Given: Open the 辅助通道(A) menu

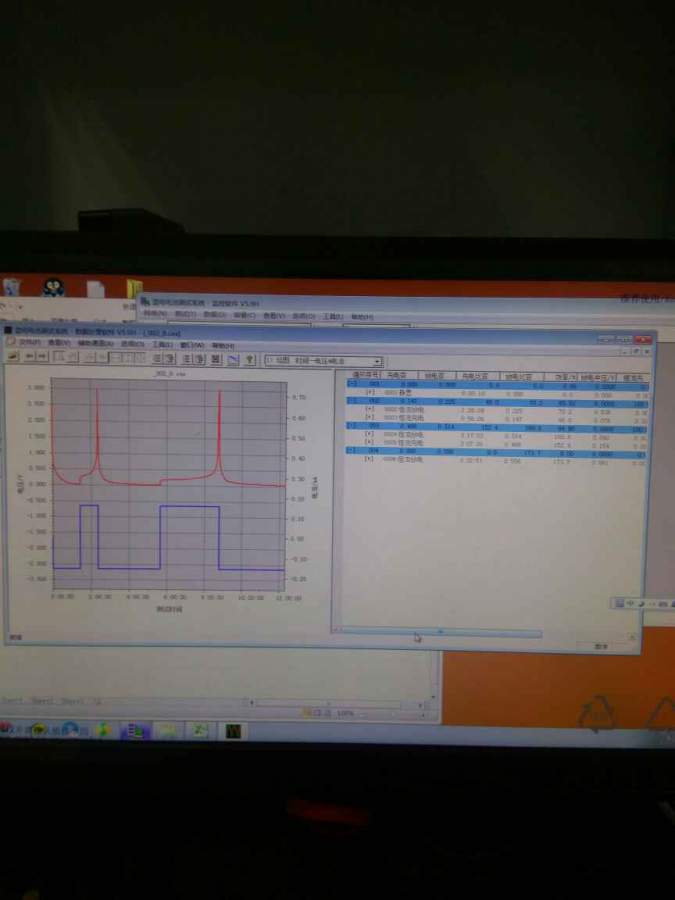Looking at the screenshot, I should [x=95, y=344].
